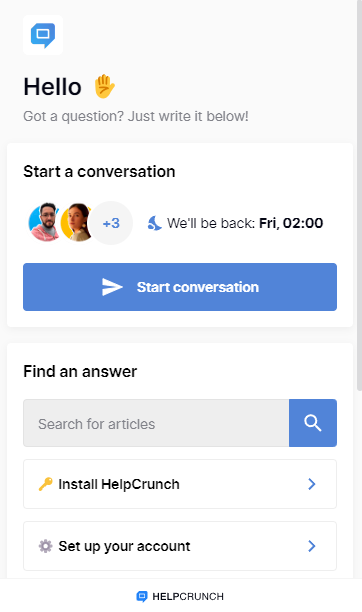Open the +3 additional agents badge

[x=111, y=223]
